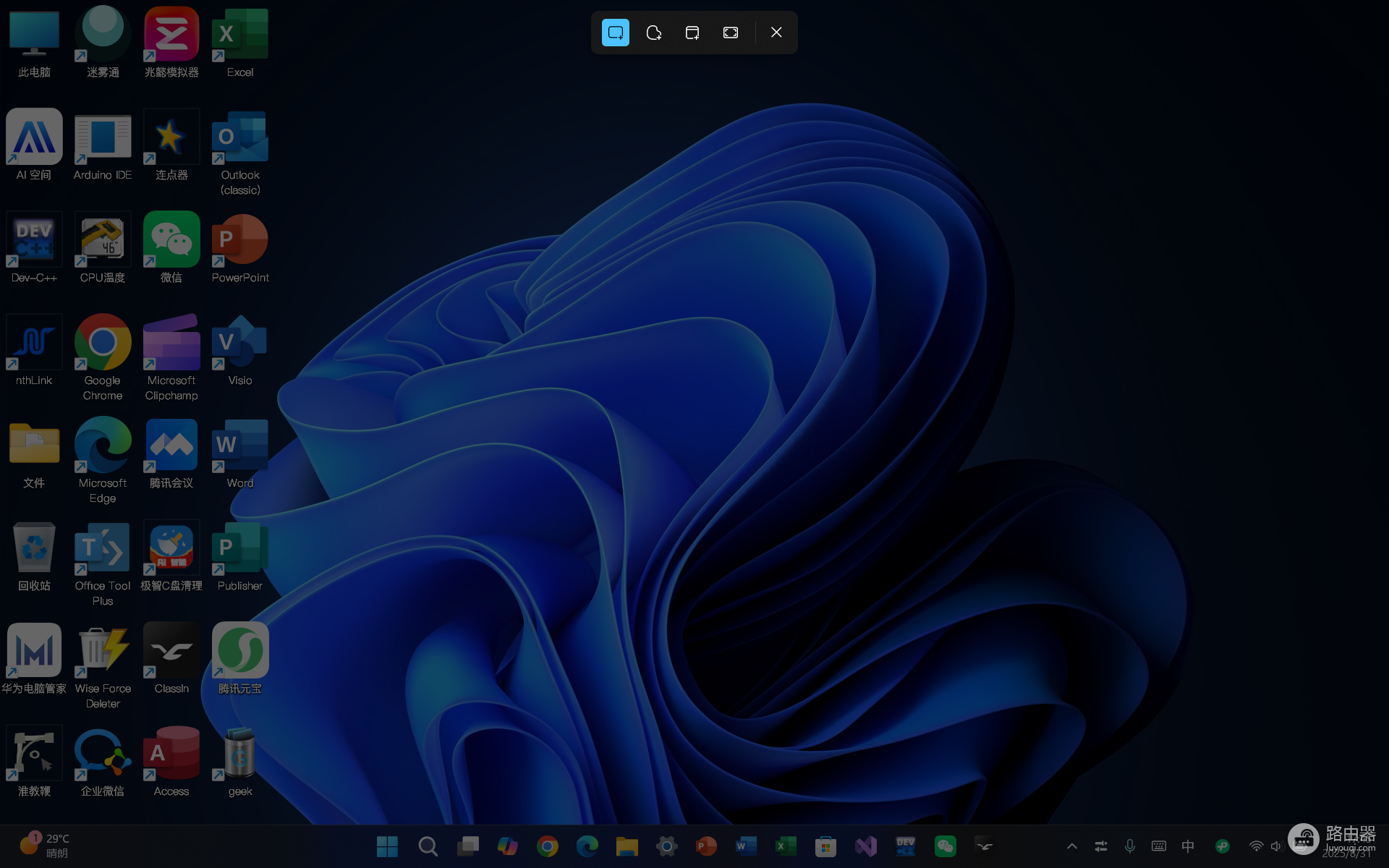Viewport: 1389px width, 868px height.
Task: Open Arduino IDE desktop shortcut
Action: click(103, 145)
